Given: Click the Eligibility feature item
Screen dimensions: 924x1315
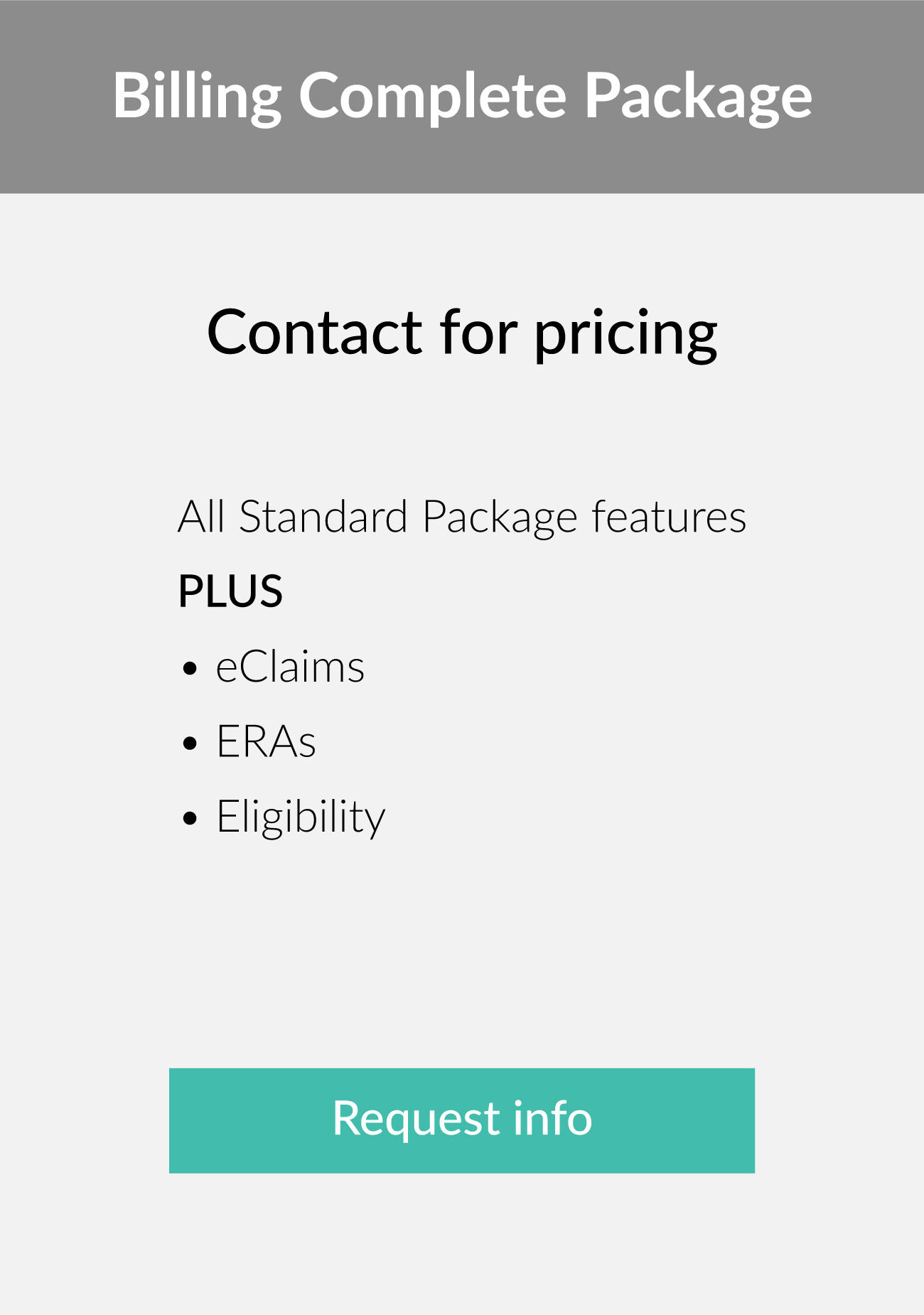Looking at the screenshot, I should coord(301,817).
